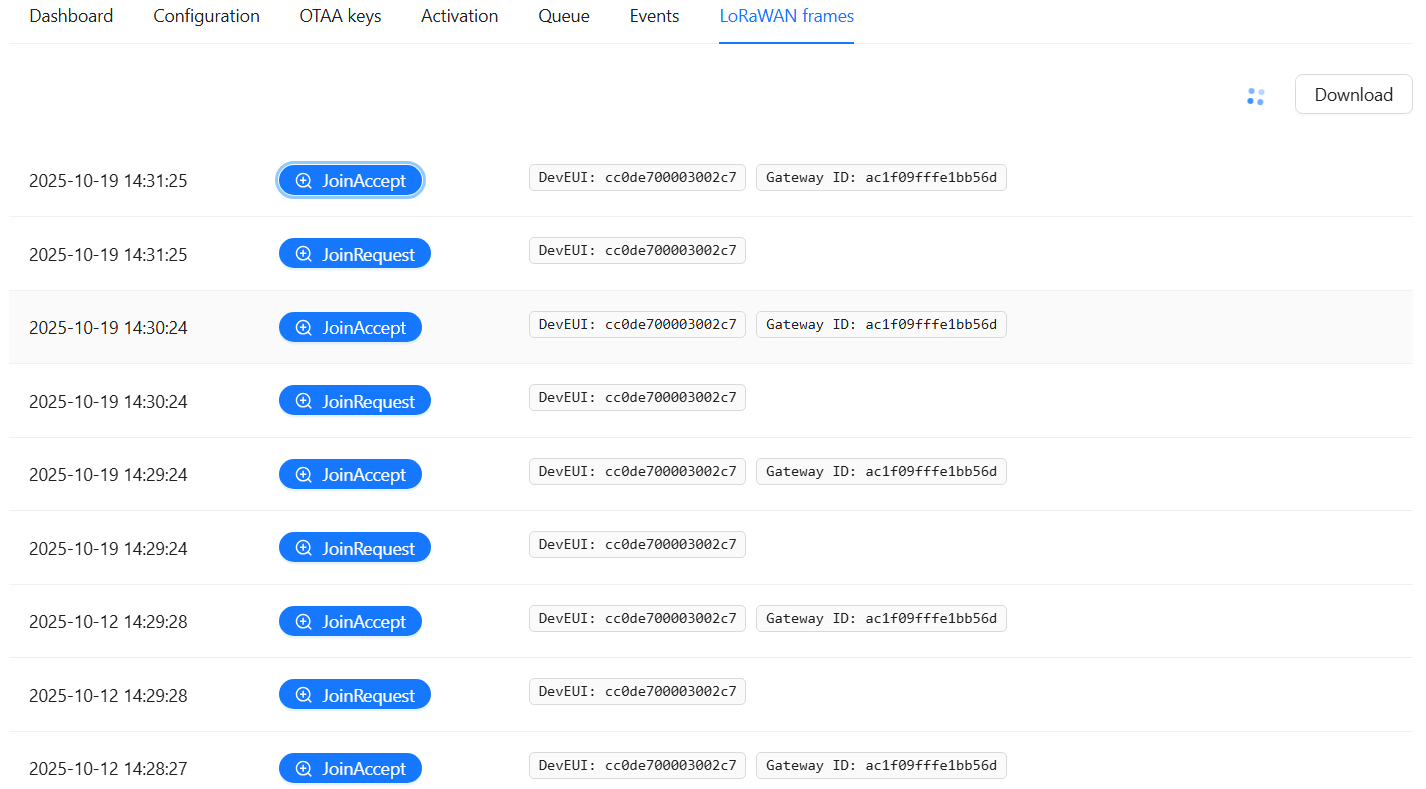Switch to the Configuration tab
The width and height of the screenshot is (1426, 789).
(206, 16)
